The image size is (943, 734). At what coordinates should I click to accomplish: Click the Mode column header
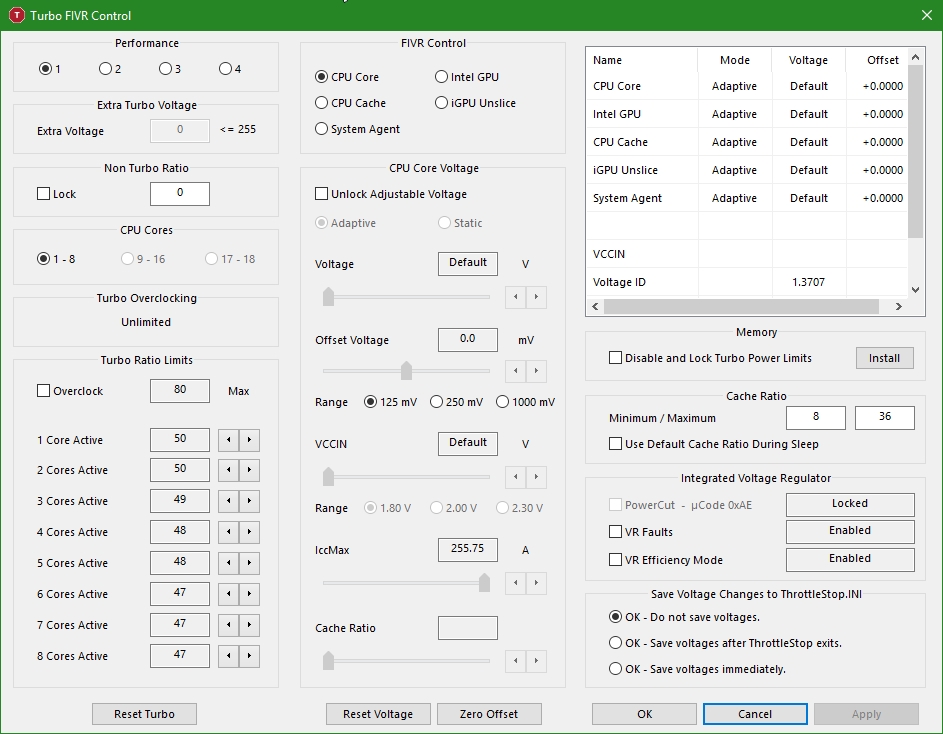point(735,60)
